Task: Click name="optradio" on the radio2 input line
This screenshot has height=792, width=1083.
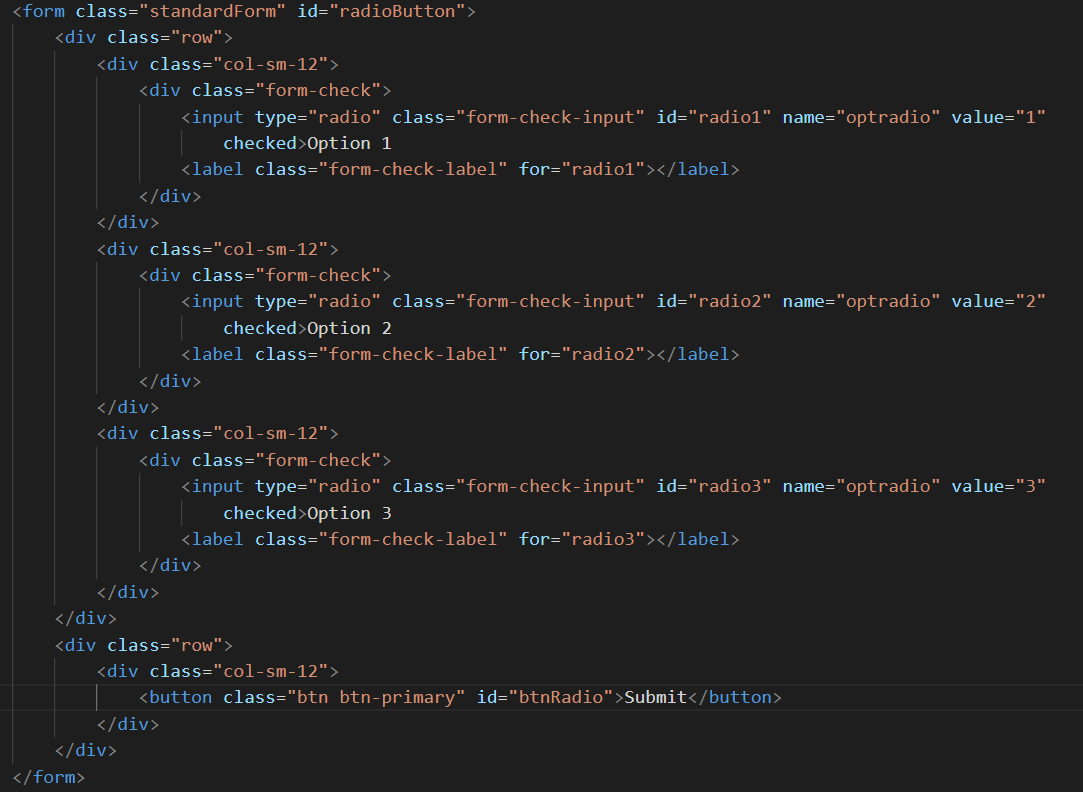Action: [861, 301]
